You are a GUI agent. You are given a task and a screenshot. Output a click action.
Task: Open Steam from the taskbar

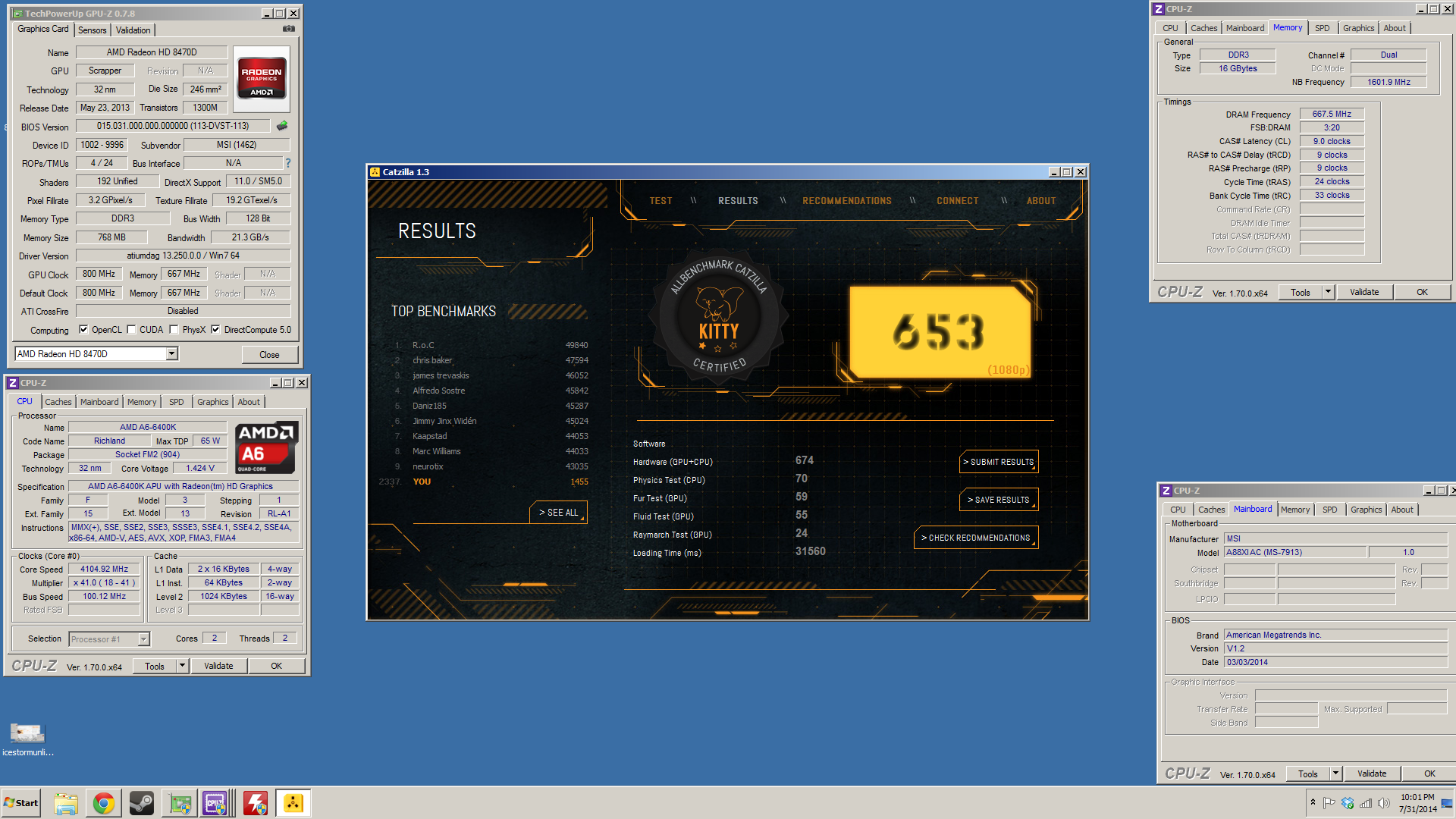coord(142,803)
